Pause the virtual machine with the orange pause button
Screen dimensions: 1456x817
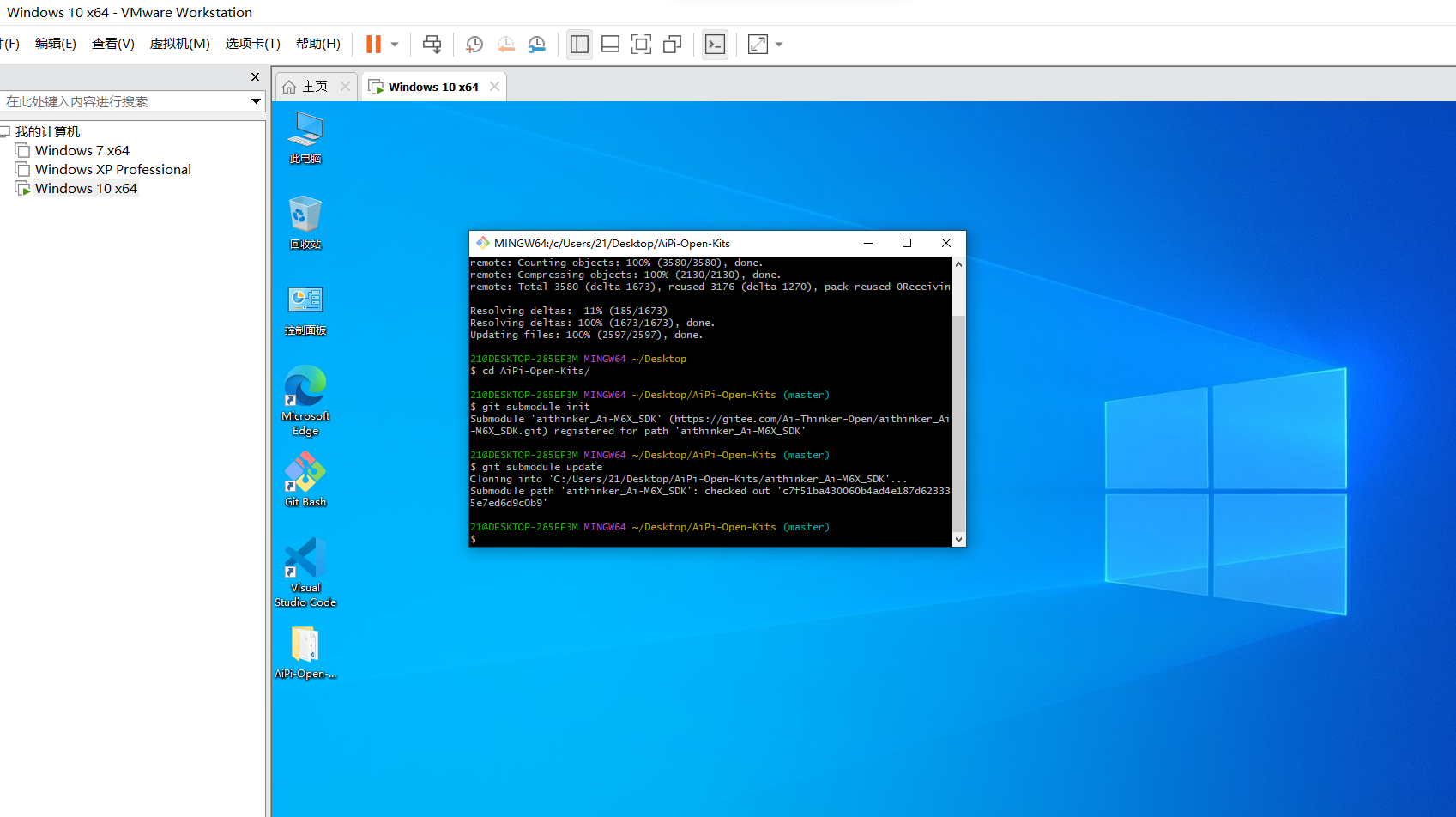(373, 44)
